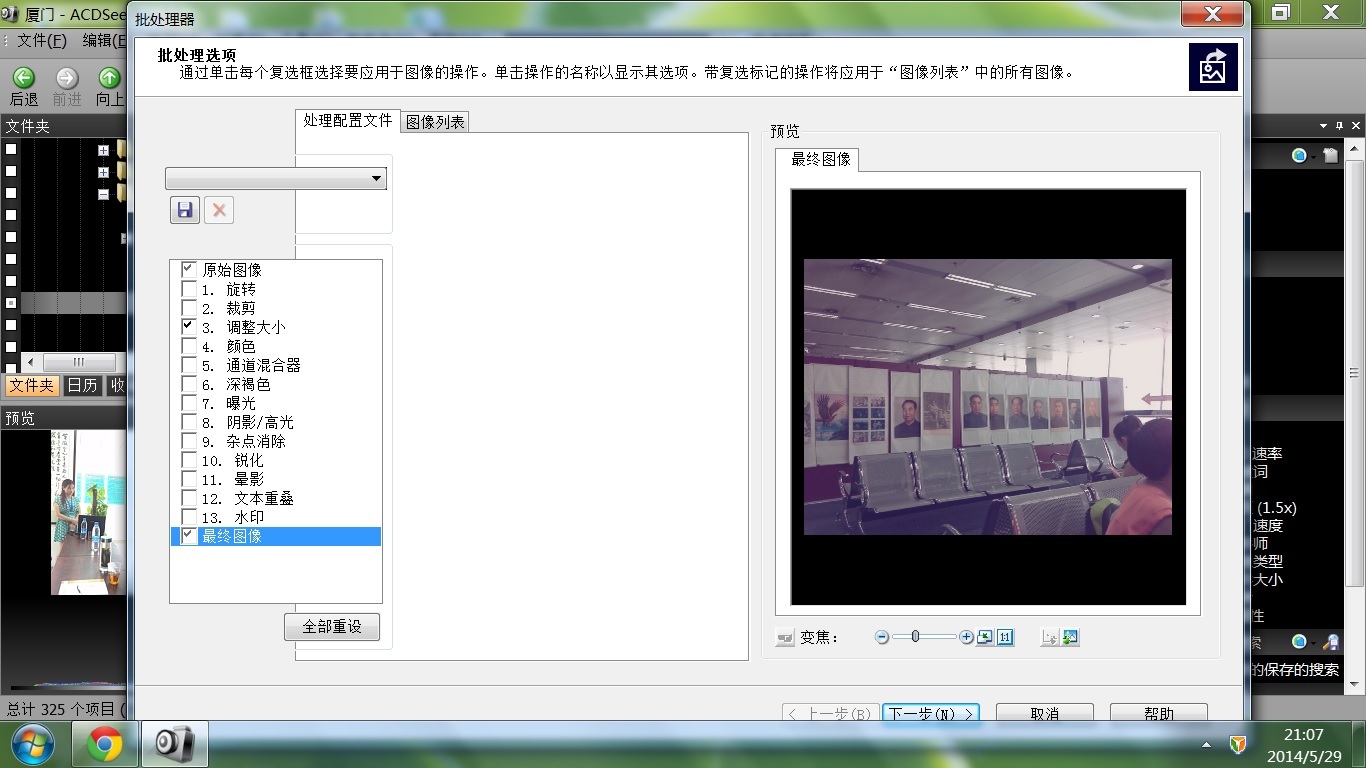Set preview to actual size 1:1
The height and width of the screenshot is (768, 1366).
1005,637
